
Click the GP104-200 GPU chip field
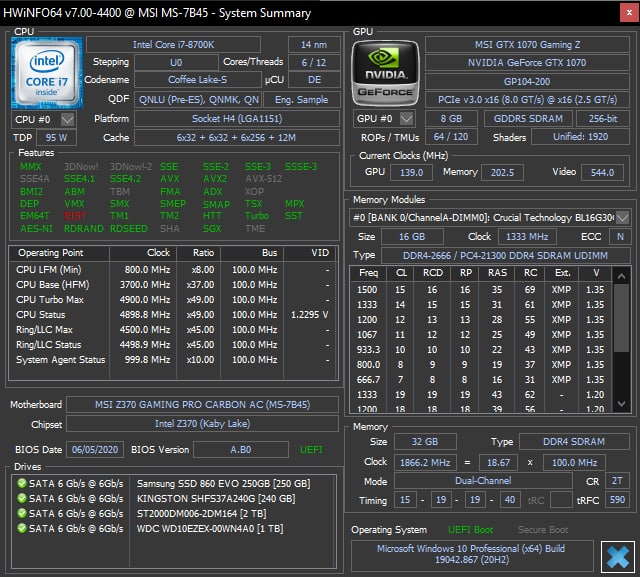(527, 81)
